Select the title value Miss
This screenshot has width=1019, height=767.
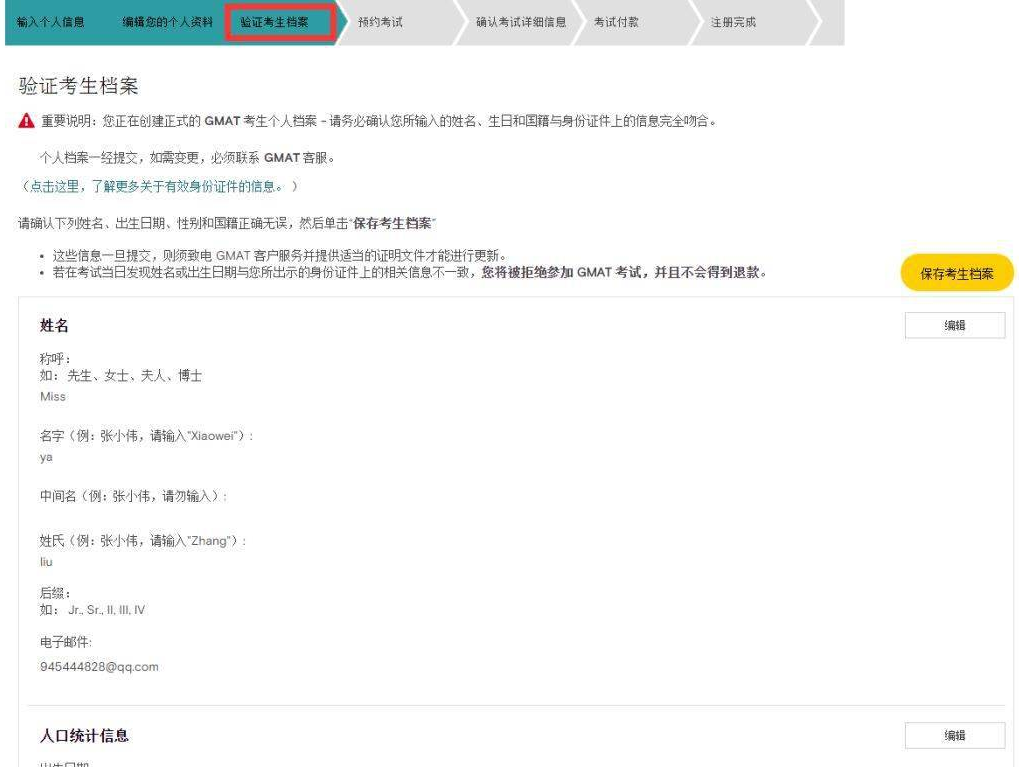pyautogui.click(x=53, y=396)
